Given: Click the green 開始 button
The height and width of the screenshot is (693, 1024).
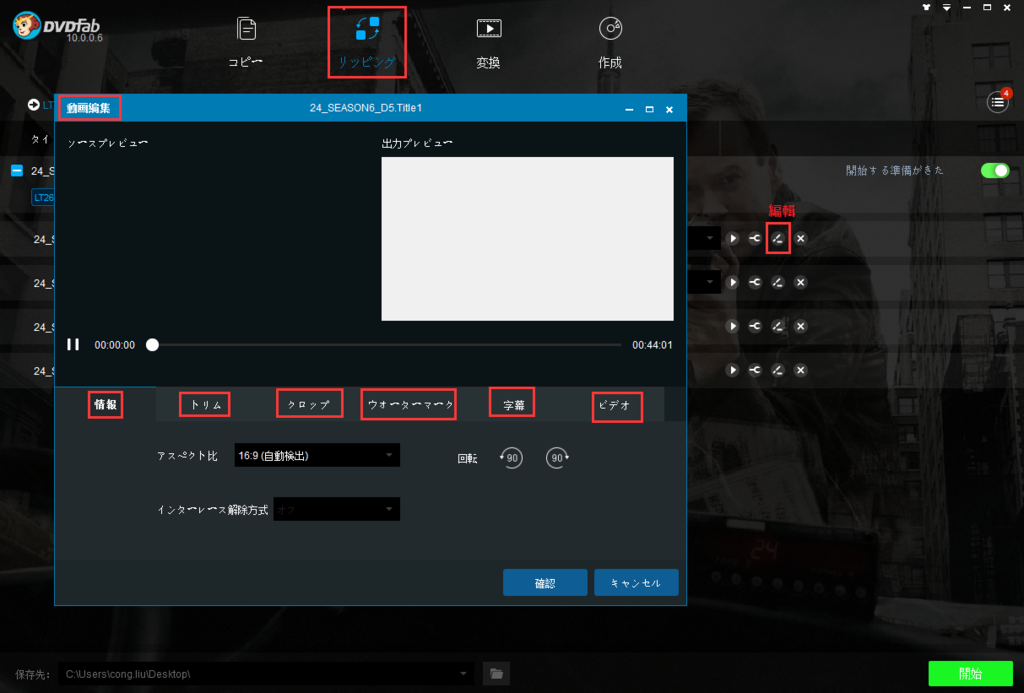Looking at the screenshot, I should pos(970,673).
